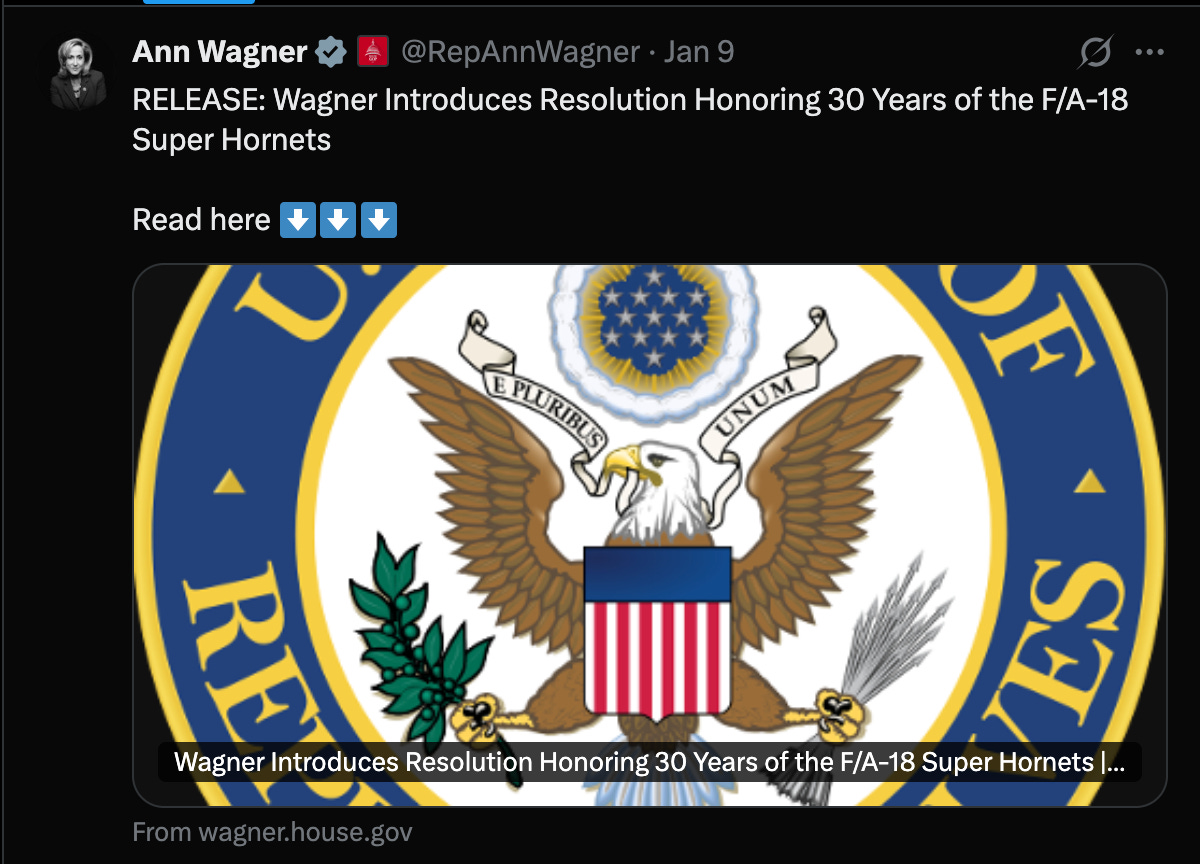This screenshot has width=1200, height=864.
Task: Click the first down-arrow emoji
Action: tap(298, 220)
